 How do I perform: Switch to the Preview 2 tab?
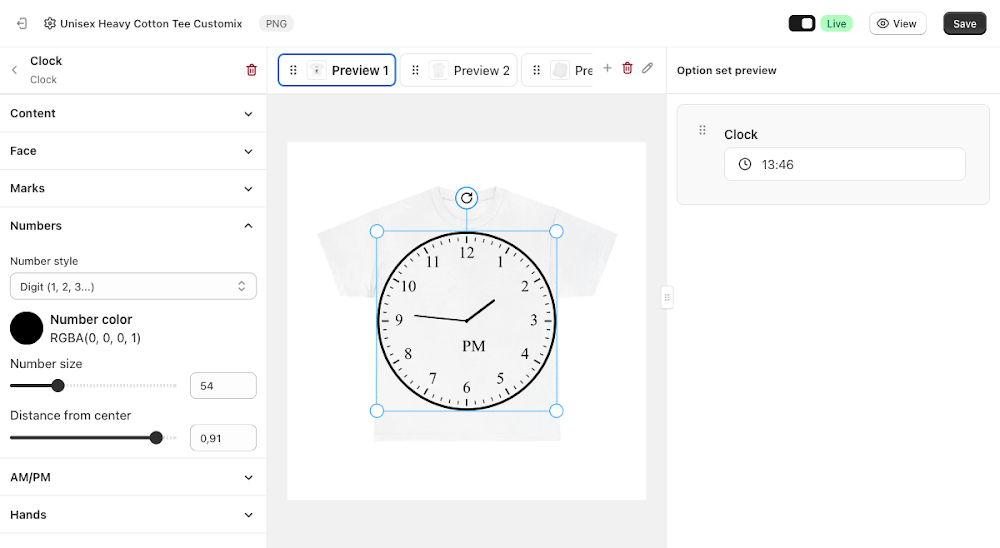click(459, 70)
